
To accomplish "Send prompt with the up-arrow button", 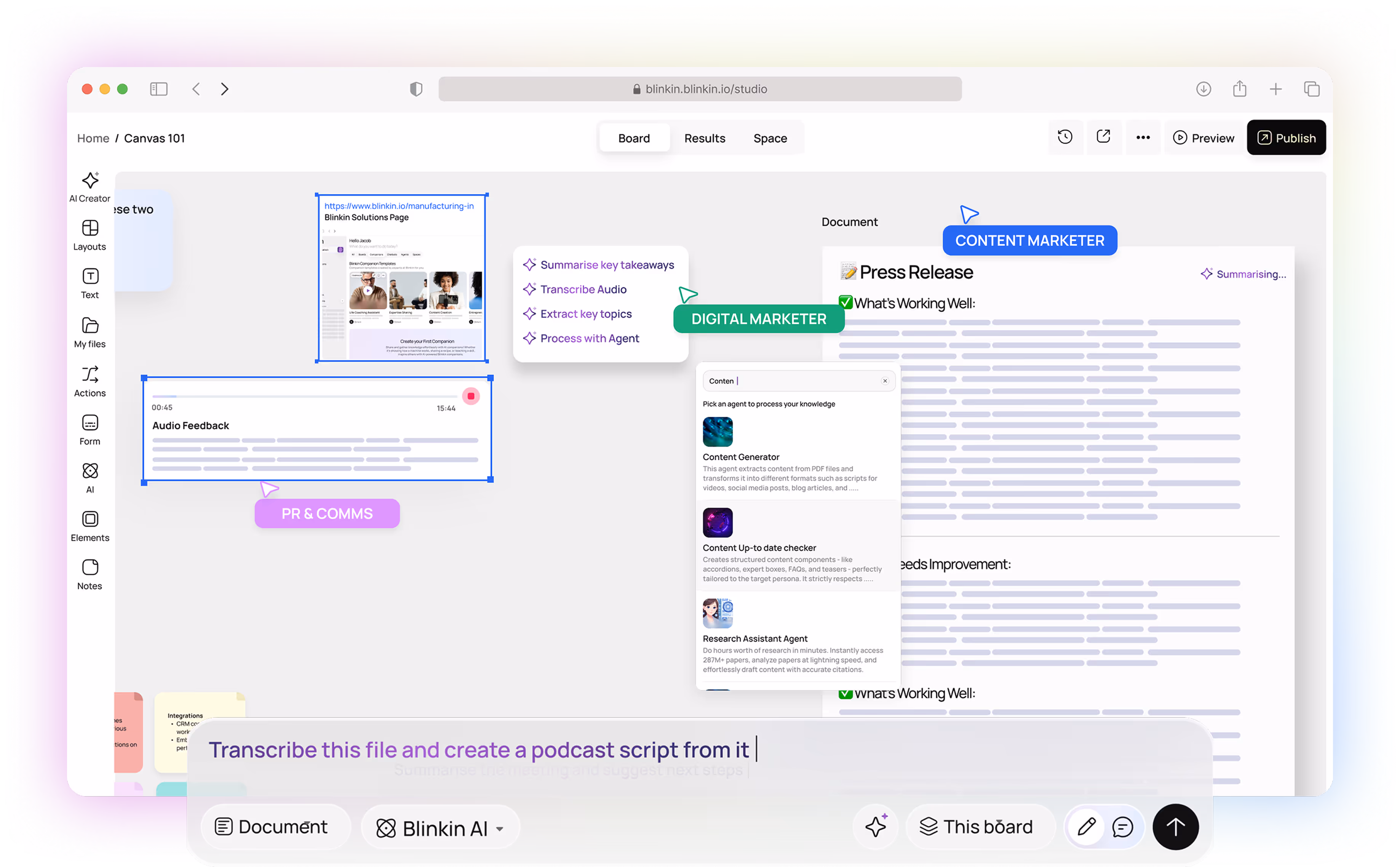I will (x=1175, y=826).
